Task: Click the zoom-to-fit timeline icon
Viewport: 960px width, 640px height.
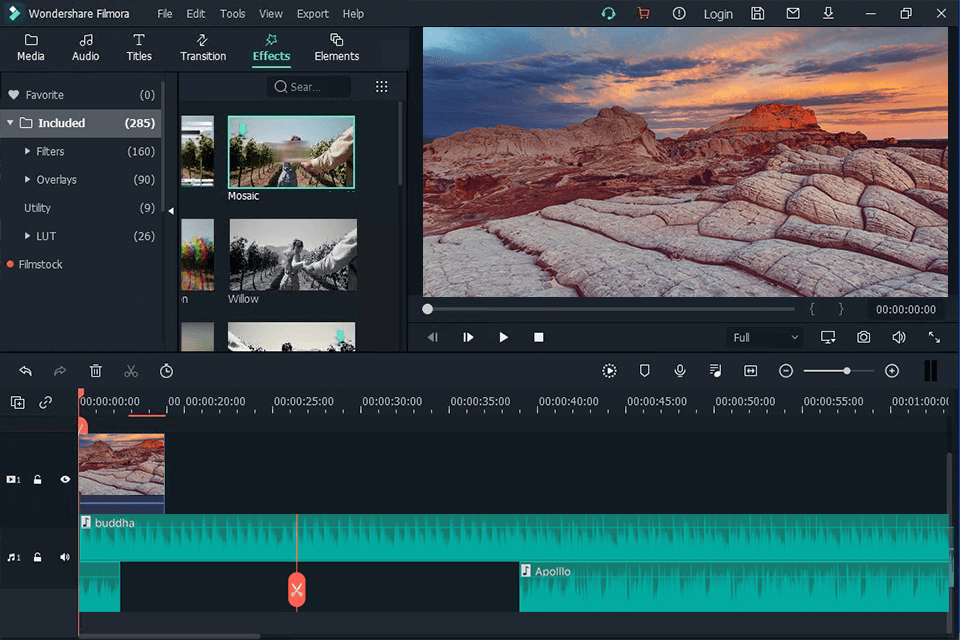Action: pyautogui.click(x=751, y=371)
